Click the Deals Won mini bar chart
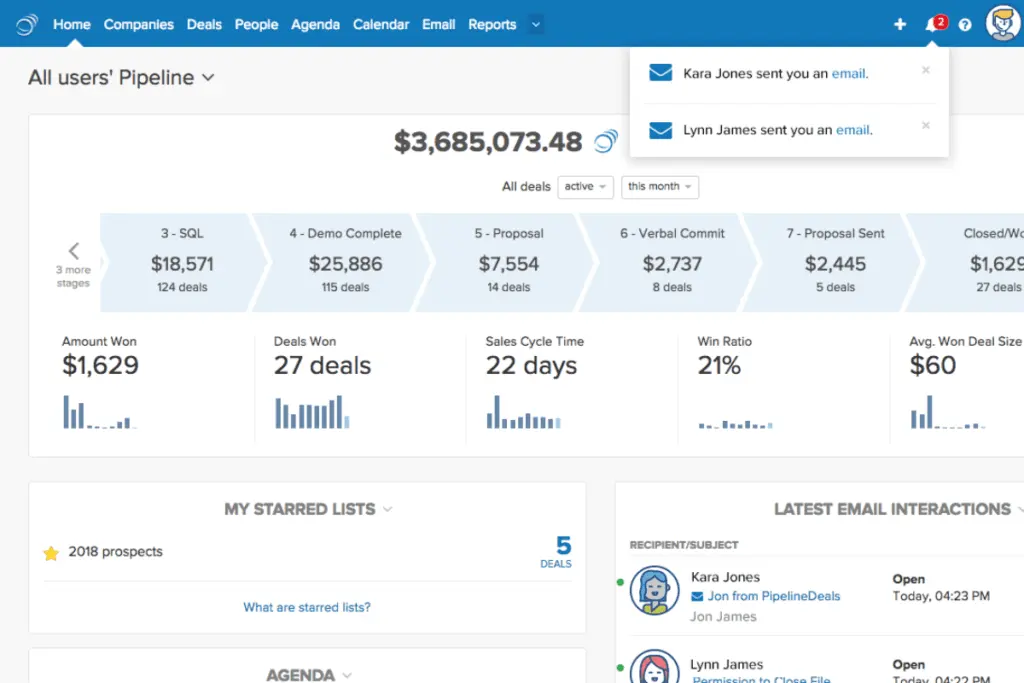The width and height of the screenshot is (1024, 683). click(x=312, y=412)
